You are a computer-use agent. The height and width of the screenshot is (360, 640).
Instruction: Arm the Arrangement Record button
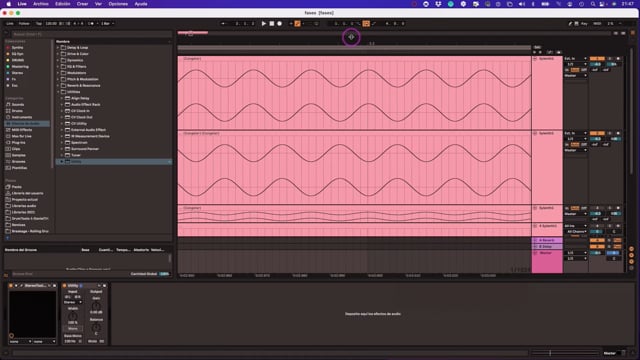pyautogui.click(x=280, y=24)
